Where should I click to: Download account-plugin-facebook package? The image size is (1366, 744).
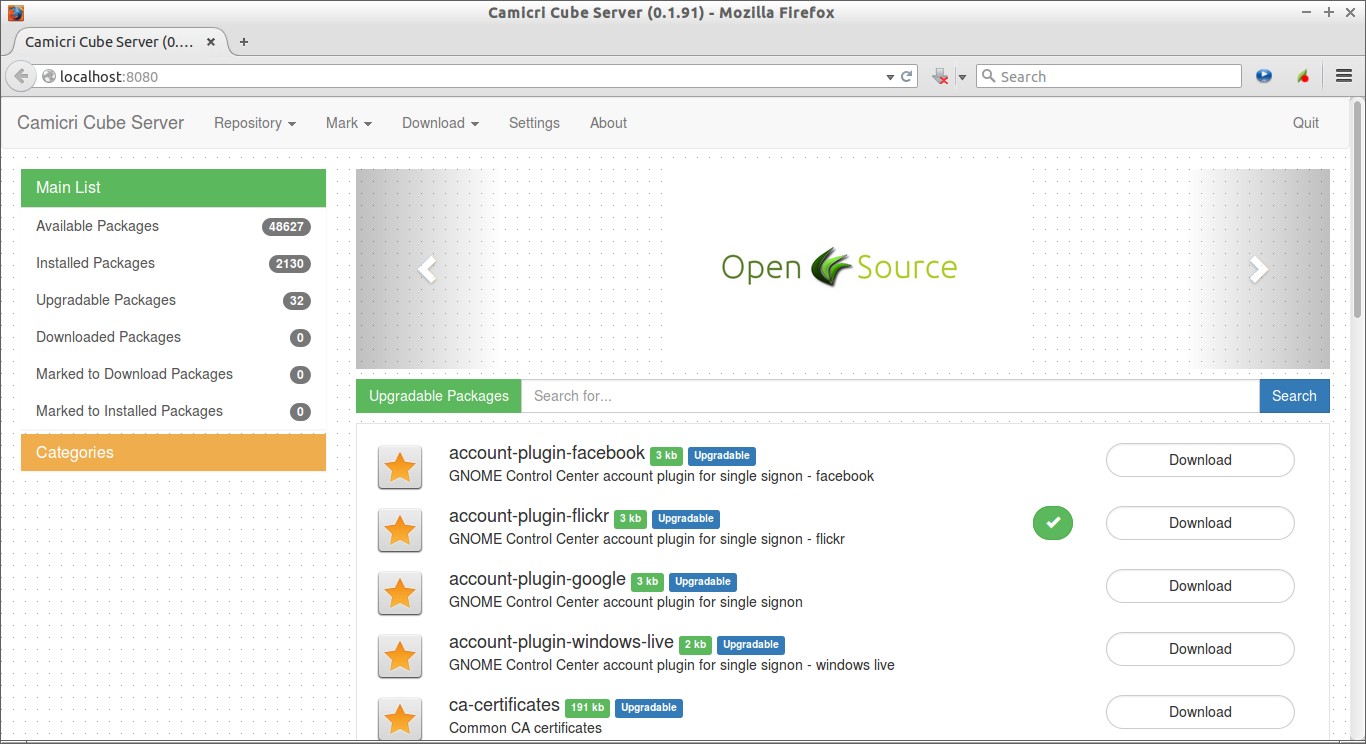1200,460
